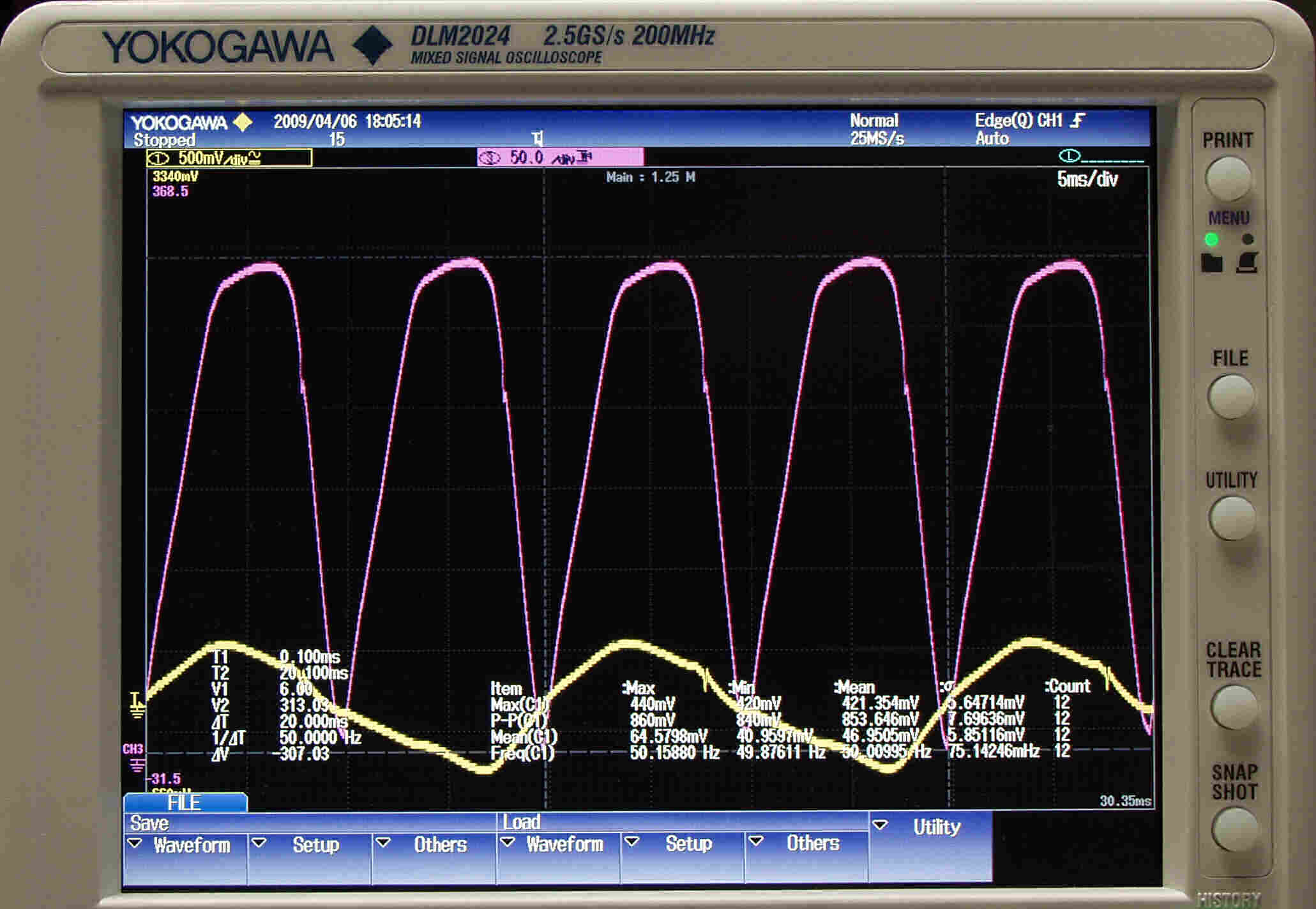
Task: Click the printer icon under MENU
Action: 1247,263
